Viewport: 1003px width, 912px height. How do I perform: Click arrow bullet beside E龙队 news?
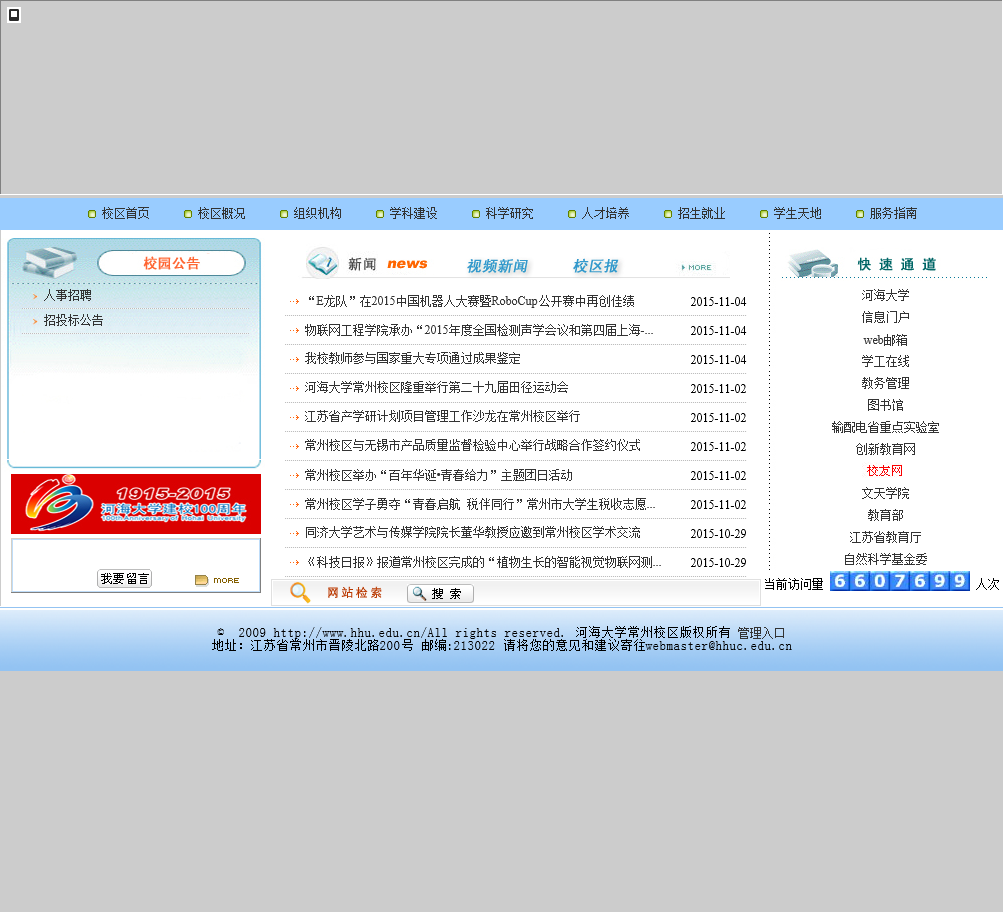294,301
